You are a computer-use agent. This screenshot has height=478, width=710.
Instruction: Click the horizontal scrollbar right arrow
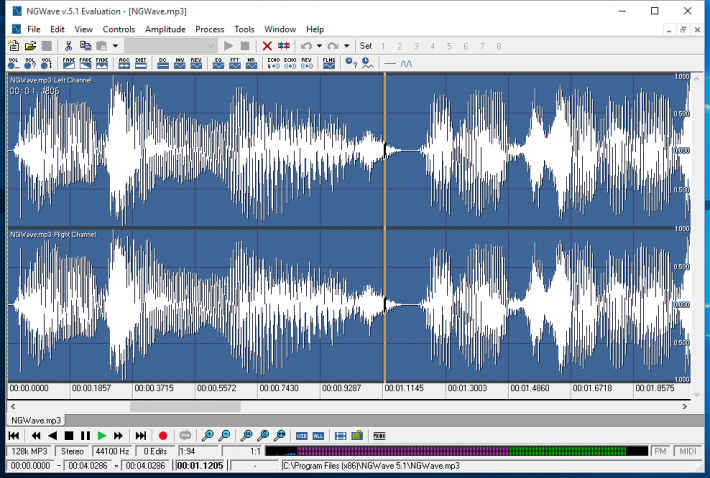(685, 406)
